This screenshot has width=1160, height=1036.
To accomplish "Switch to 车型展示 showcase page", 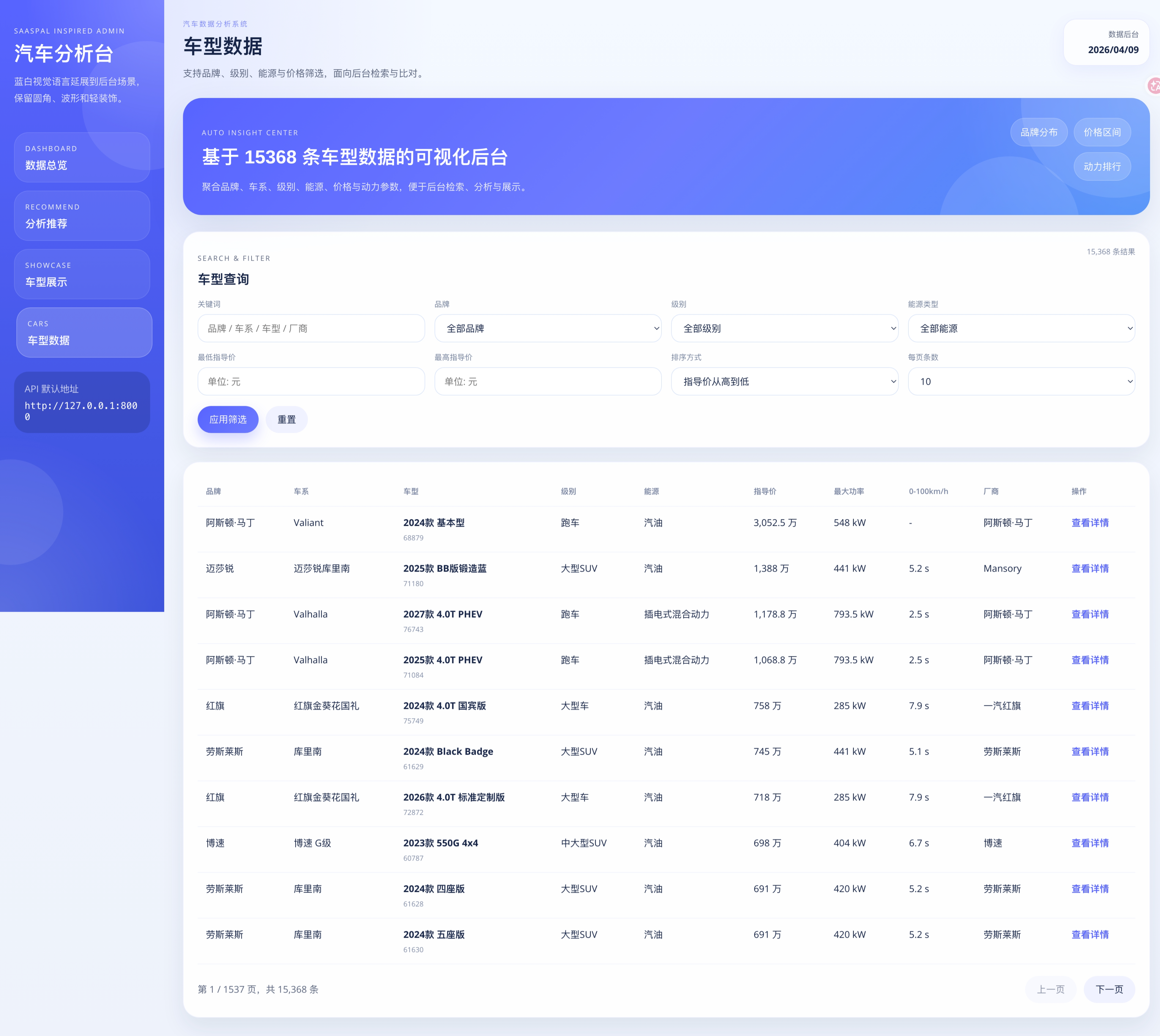I will [82, 274].
